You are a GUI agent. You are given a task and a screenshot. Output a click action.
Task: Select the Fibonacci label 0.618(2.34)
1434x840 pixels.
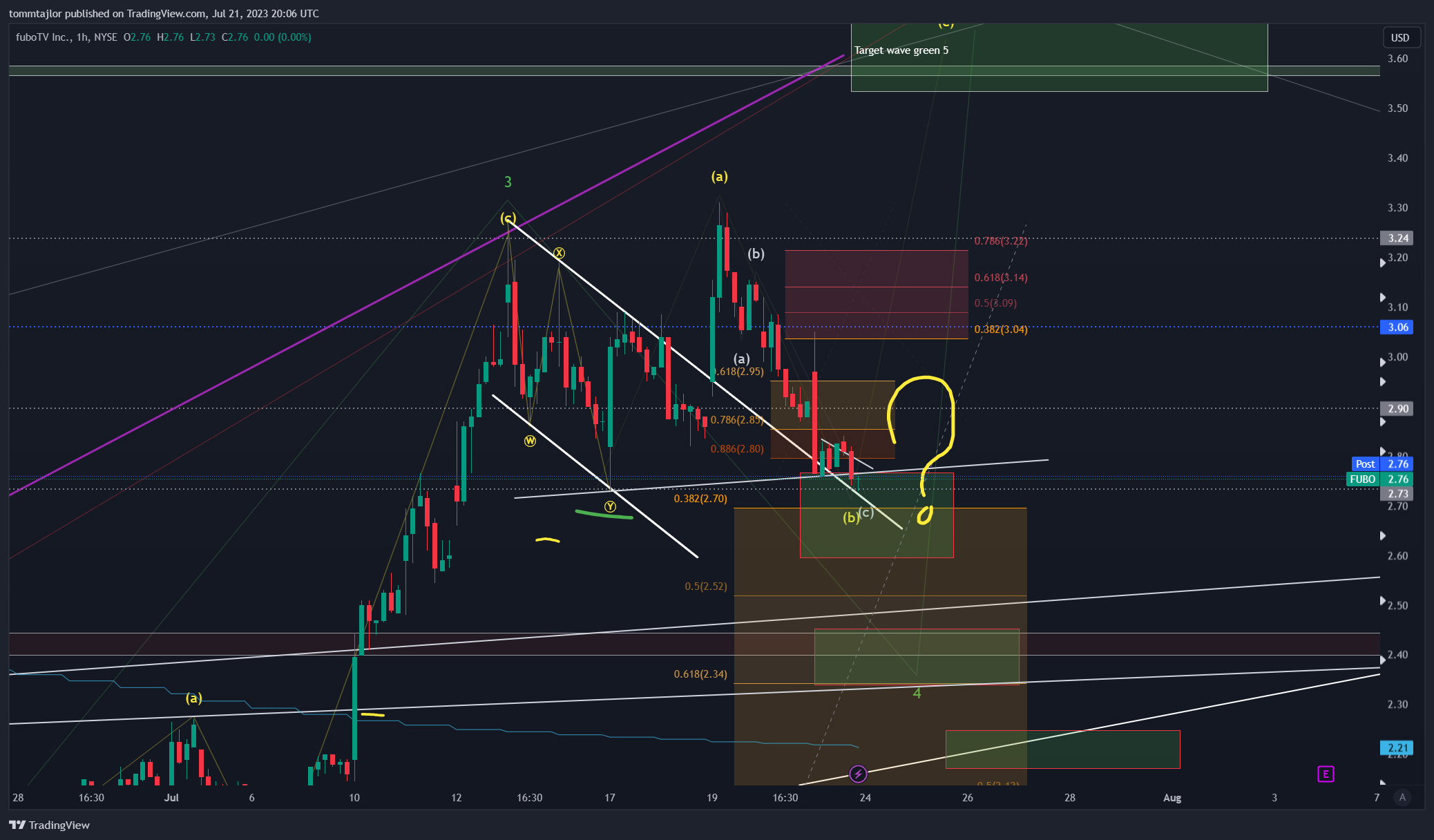pyautogui.click(x=700, y=674)
